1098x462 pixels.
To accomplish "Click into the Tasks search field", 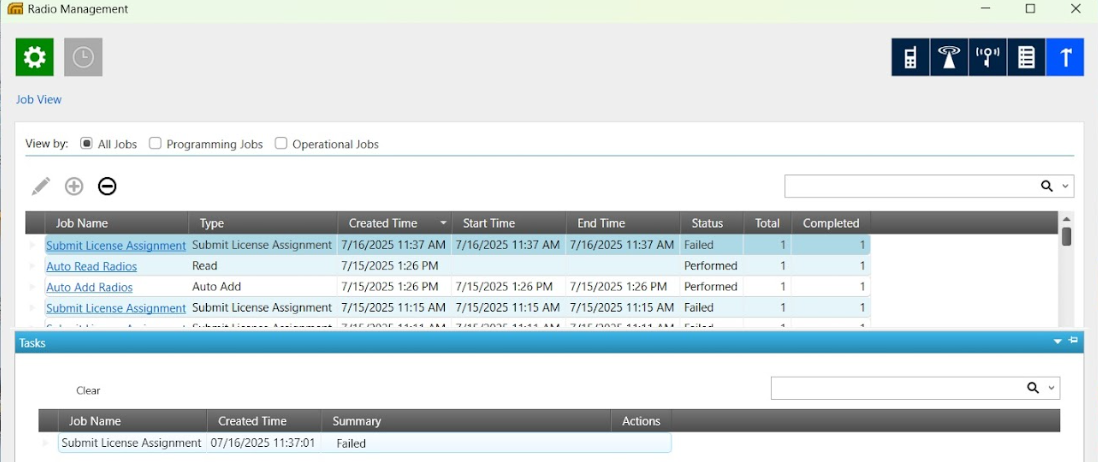I will 897,388.
